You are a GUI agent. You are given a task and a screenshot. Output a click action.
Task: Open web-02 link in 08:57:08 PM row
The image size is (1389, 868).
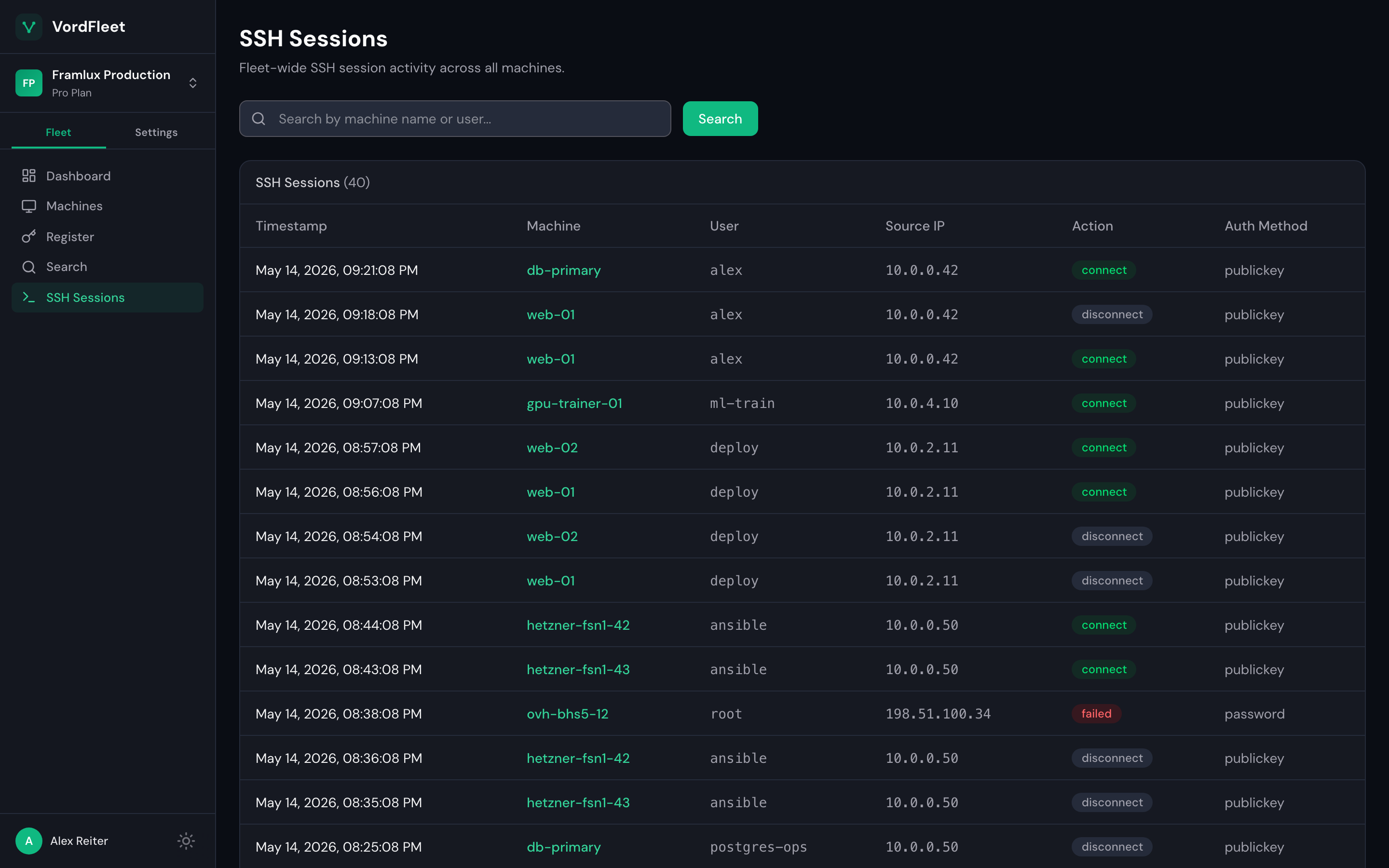[552, 448]
